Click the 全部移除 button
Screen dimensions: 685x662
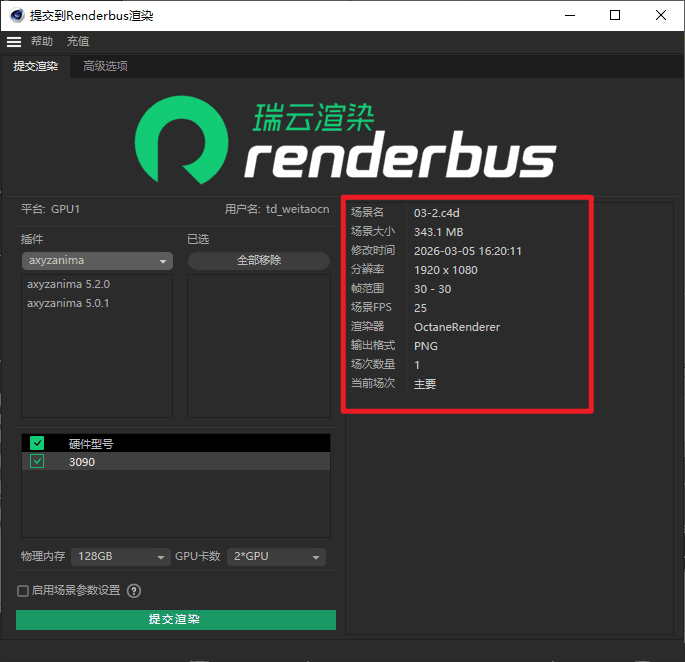259,260
